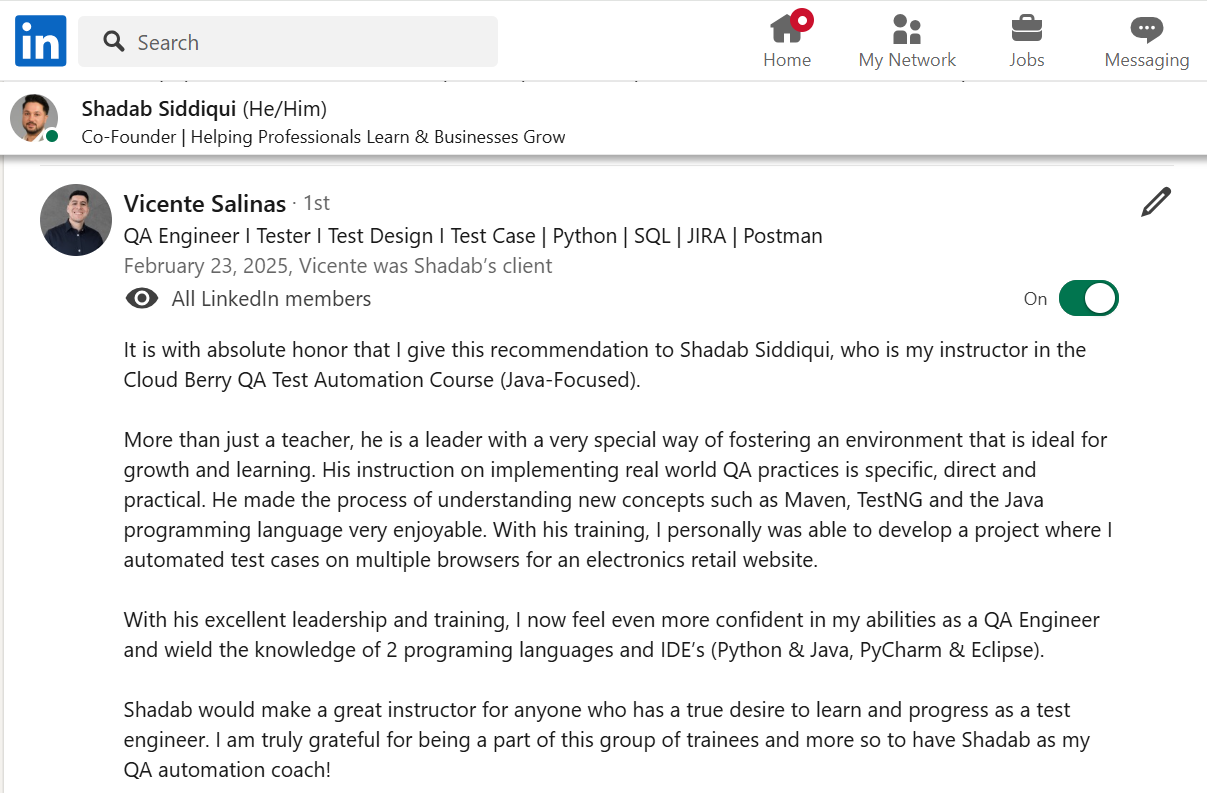The image size is (1207, 793).
Task: Open Shadab Siddiqui's name in header
Action: click(158, 108)
